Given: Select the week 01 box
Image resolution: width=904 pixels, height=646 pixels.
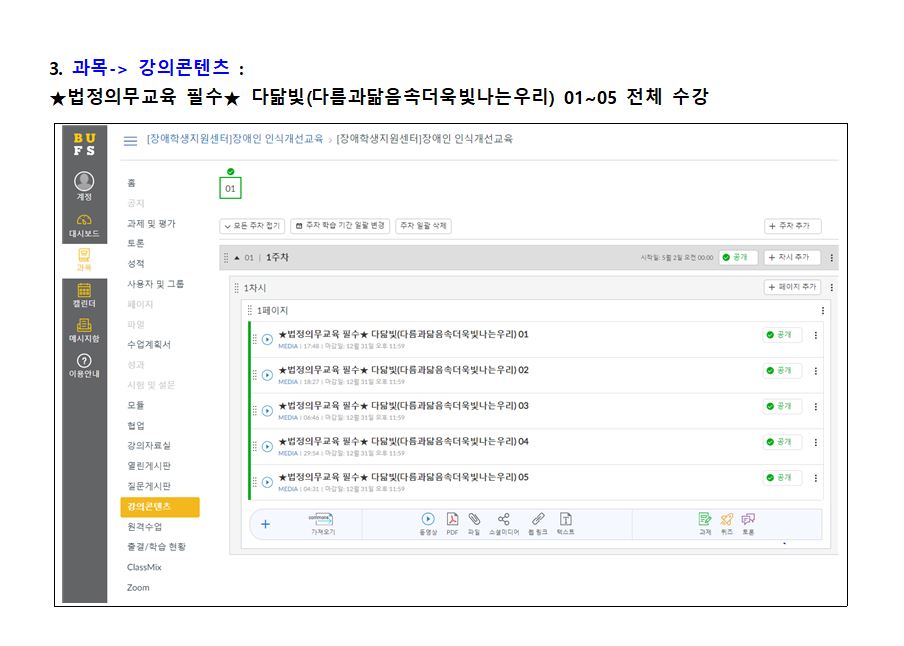Looking at the screenshot, I should coord(230,188).
